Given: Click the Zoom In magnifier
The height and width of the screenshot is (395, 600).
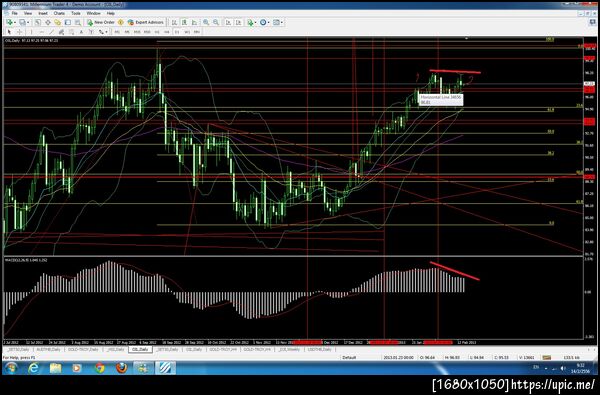Looking at the screenshot, I should 206,22.
